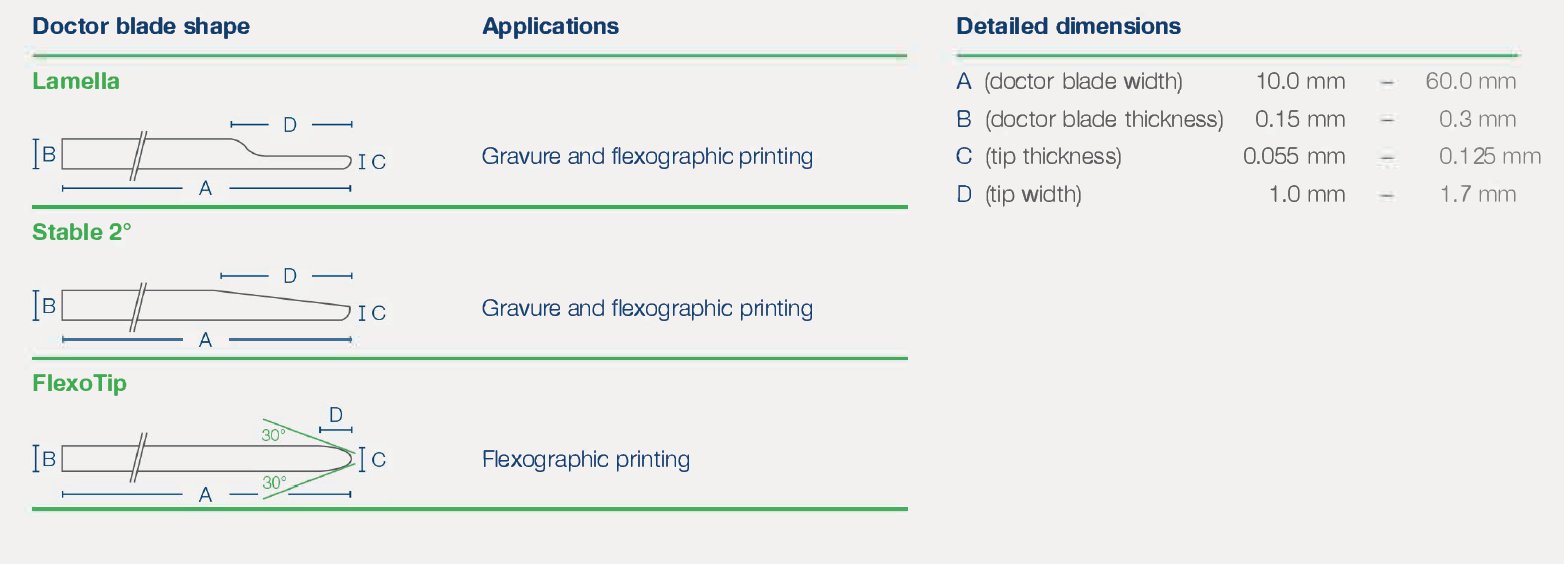Click the Lamella blade shape heading
Screen dimensions: 1564x564
[76, 81]
